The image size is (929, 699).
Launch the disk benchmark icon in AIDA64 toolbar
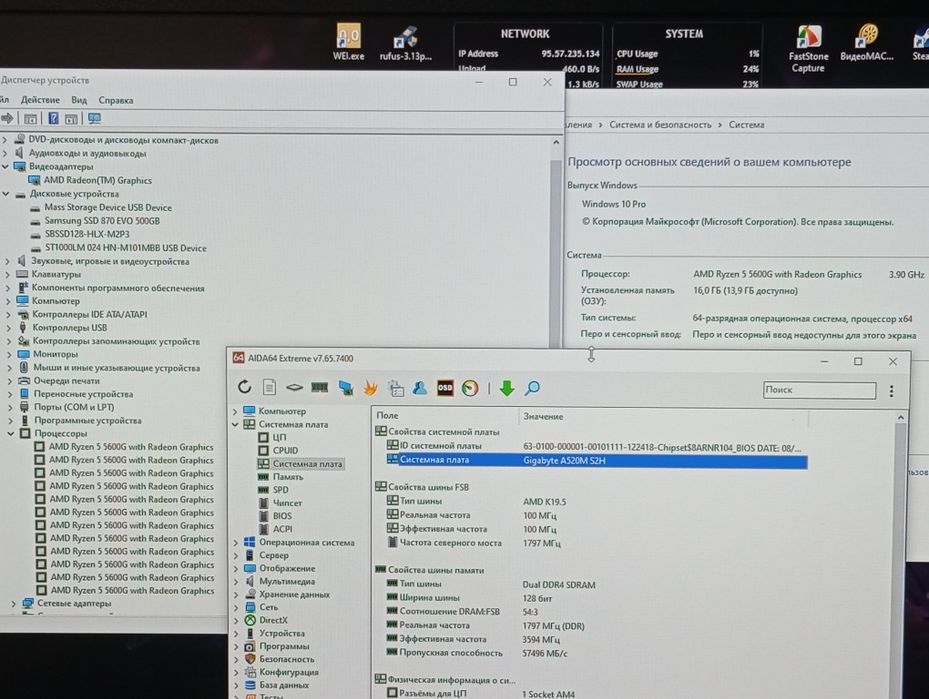294,387
